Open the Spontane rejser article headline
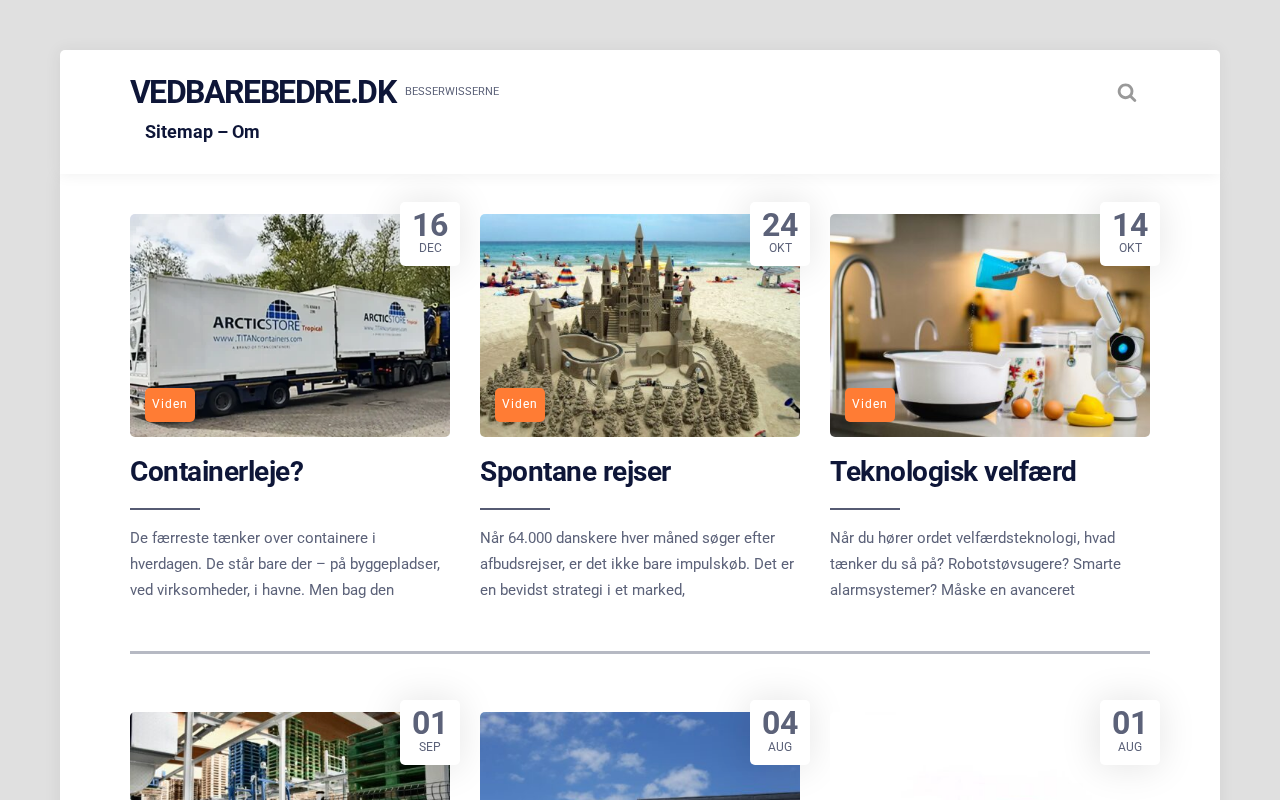This screenshot has height=800, width=1280. click(x=575, y=471)
